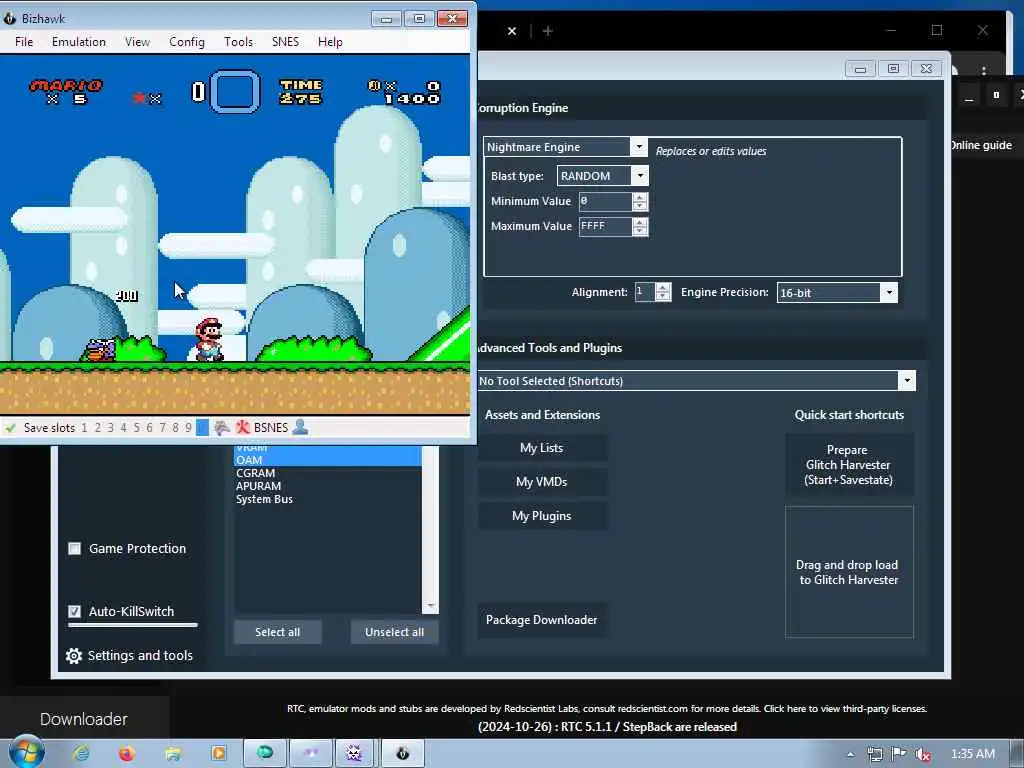Open the SNES menu
The height and width of the screenshot is (768, 1024).
tap(285, 42)
